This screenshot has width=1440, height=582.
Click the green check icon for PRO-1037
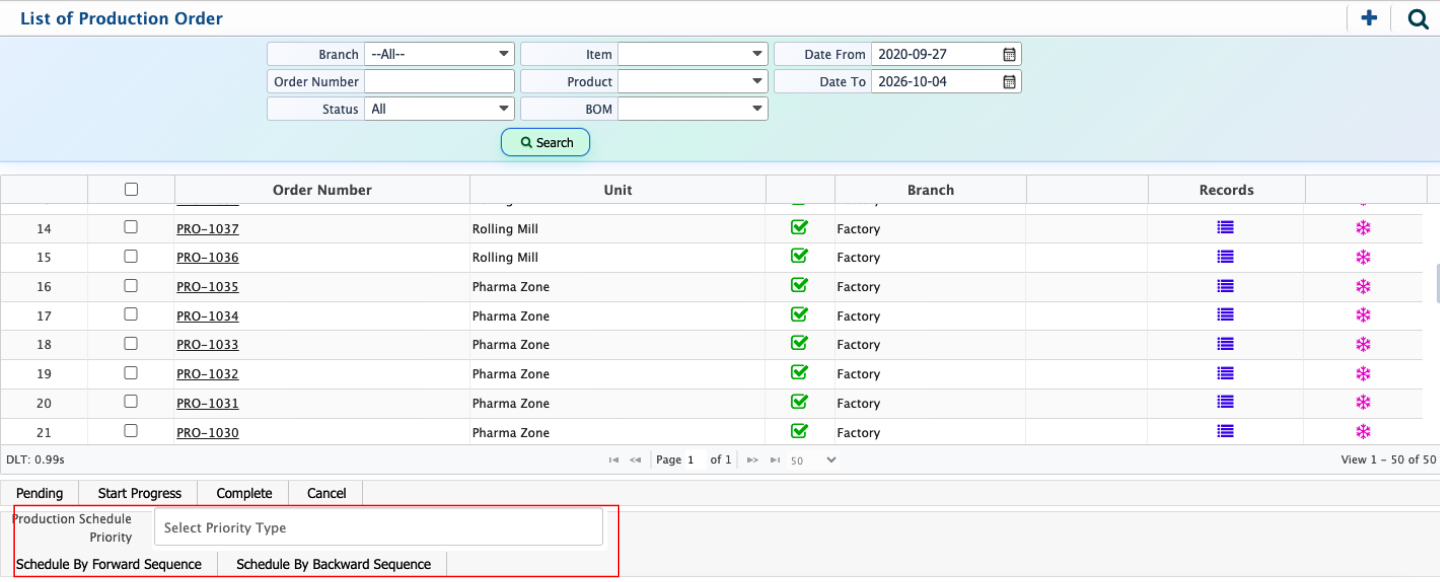pos(799,227)
